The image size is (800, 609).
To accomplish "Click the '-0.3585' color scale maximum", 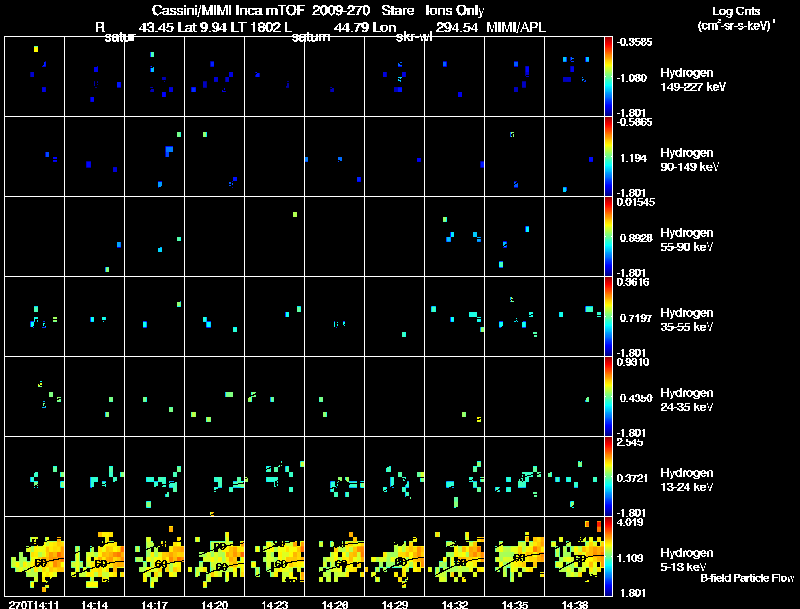I will 634,42.
